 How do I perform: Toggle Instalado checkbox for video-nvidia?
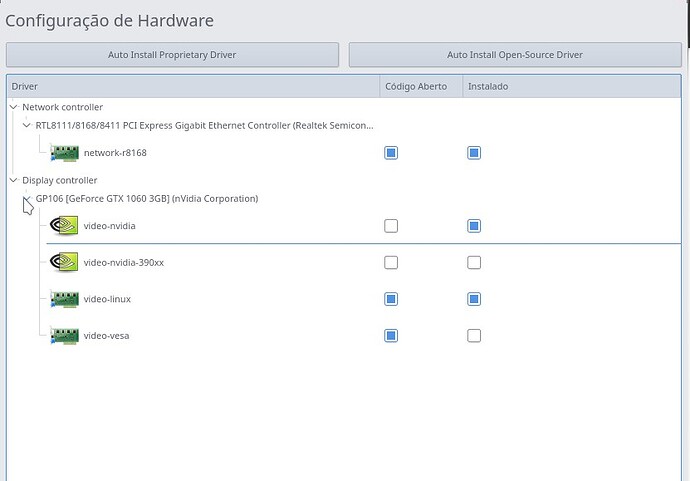(x=474, y=226)
